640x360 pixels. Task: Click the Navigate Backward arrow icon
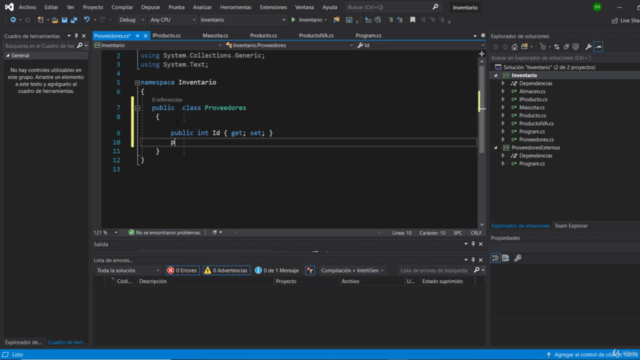[x=13, y=20]
